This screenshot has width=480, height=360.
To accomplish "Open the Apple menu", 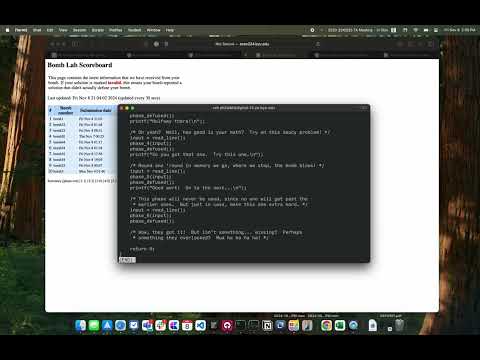I will 7,30.
